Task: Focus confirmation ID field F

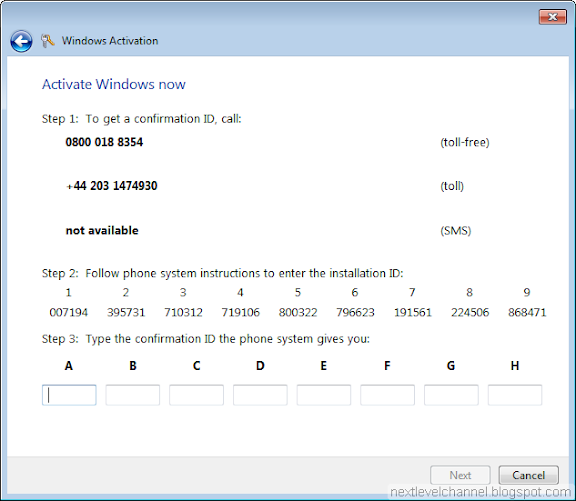Action: tap(388, 395)
